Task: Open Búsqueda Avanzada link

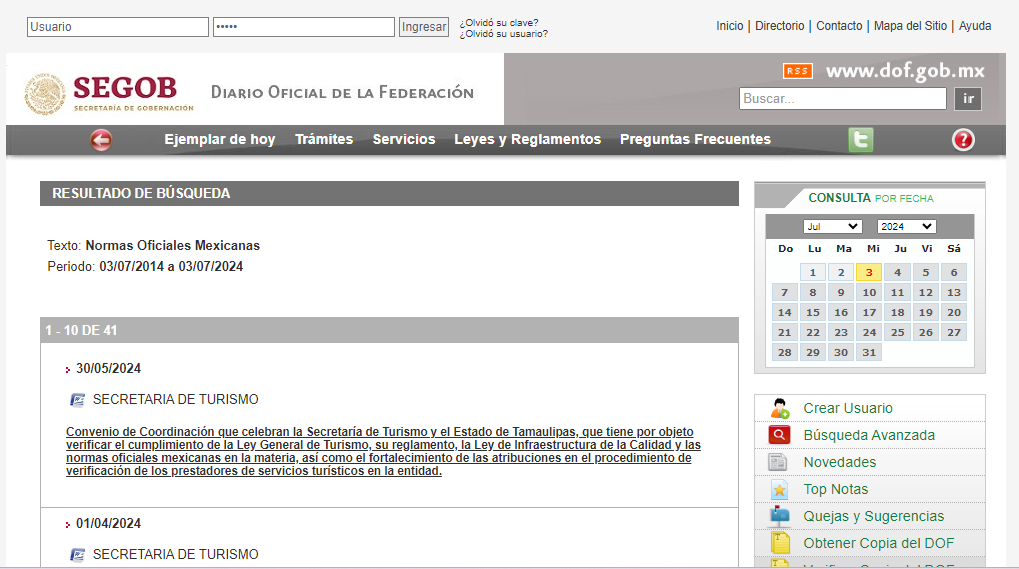Action: [x=869, y=435]
